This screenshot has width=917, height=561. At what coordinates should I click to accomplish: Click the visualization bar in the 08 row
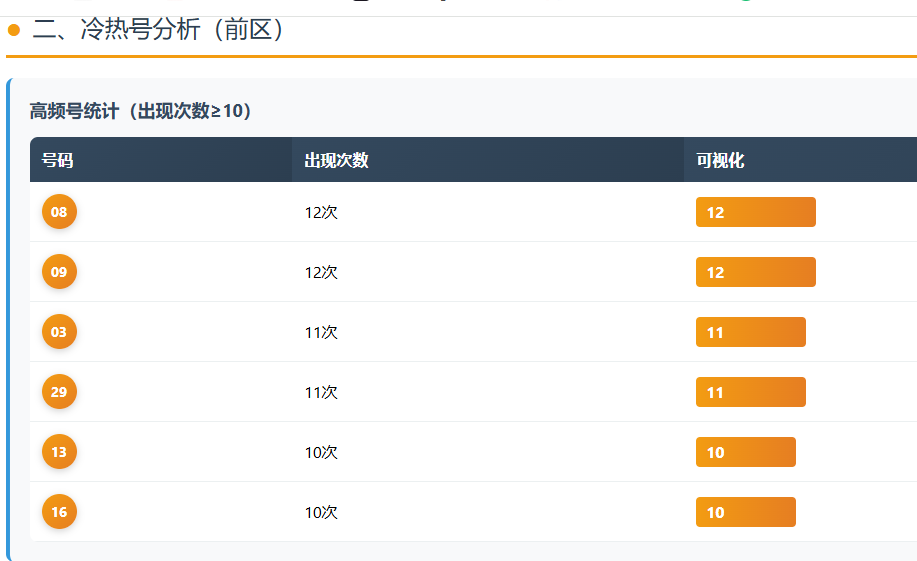point(755,212)
